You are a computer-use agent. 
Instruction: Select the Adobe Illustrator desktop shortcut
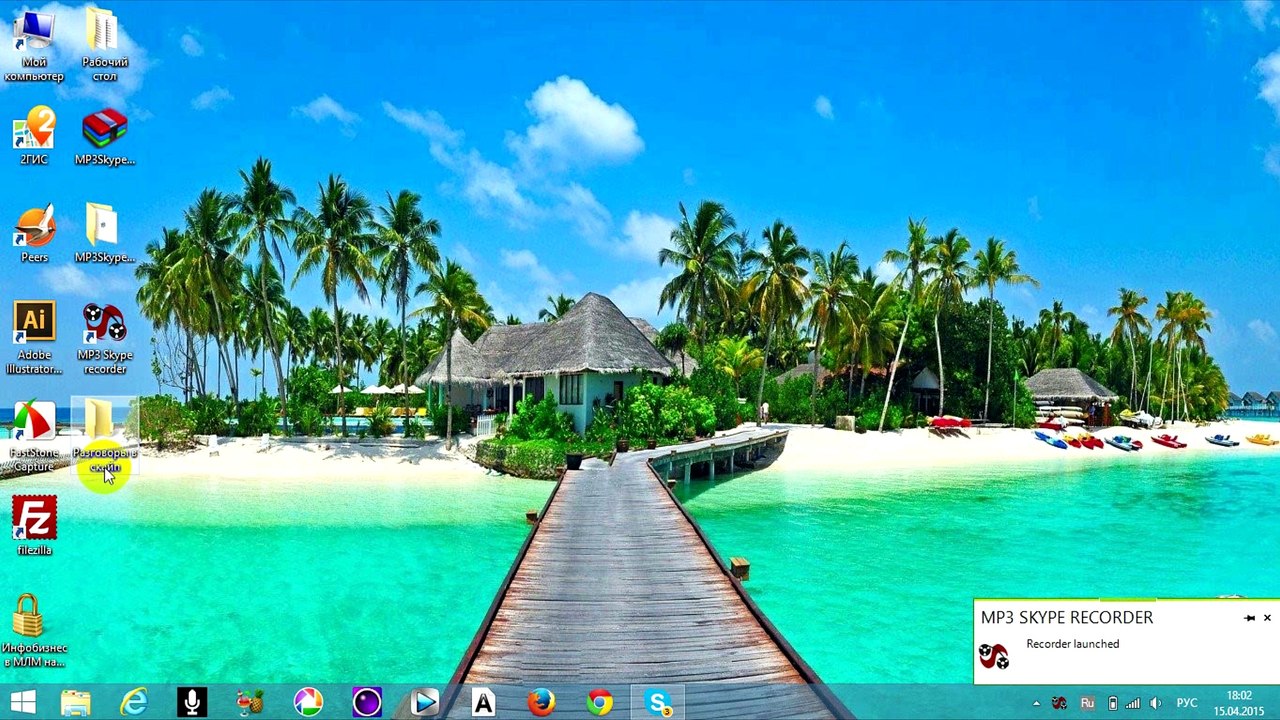pos(34,338)
